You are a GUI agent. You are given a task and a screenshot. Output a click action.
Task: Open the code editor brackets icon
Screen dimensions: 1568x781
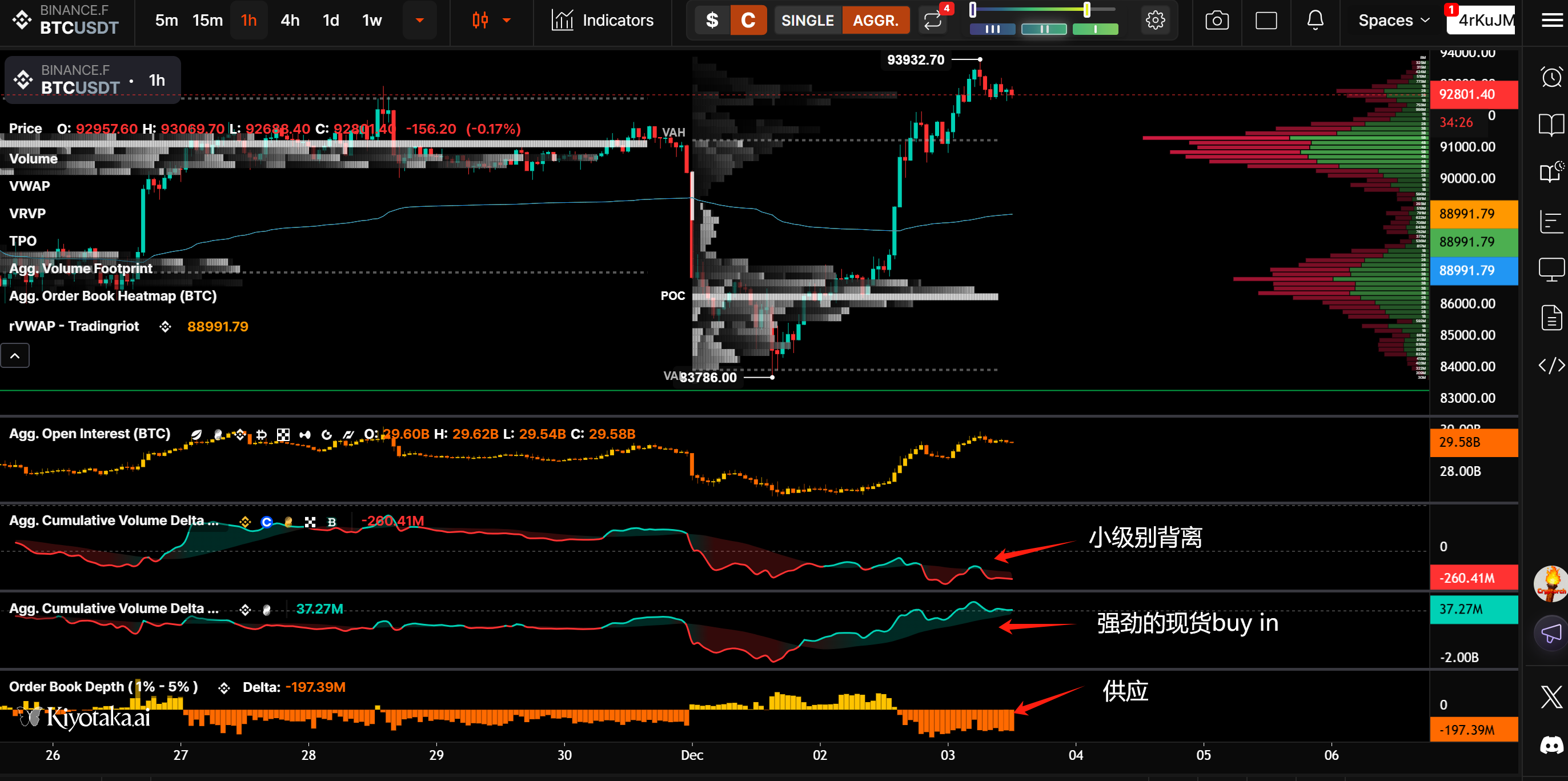click(x=1551, y=365)
